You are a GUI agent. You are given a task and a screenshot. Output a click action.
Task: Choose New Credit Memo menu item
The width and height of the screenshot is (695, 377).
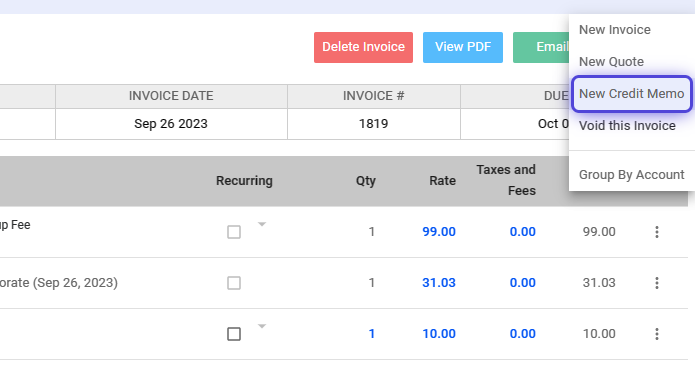[632, 93]
